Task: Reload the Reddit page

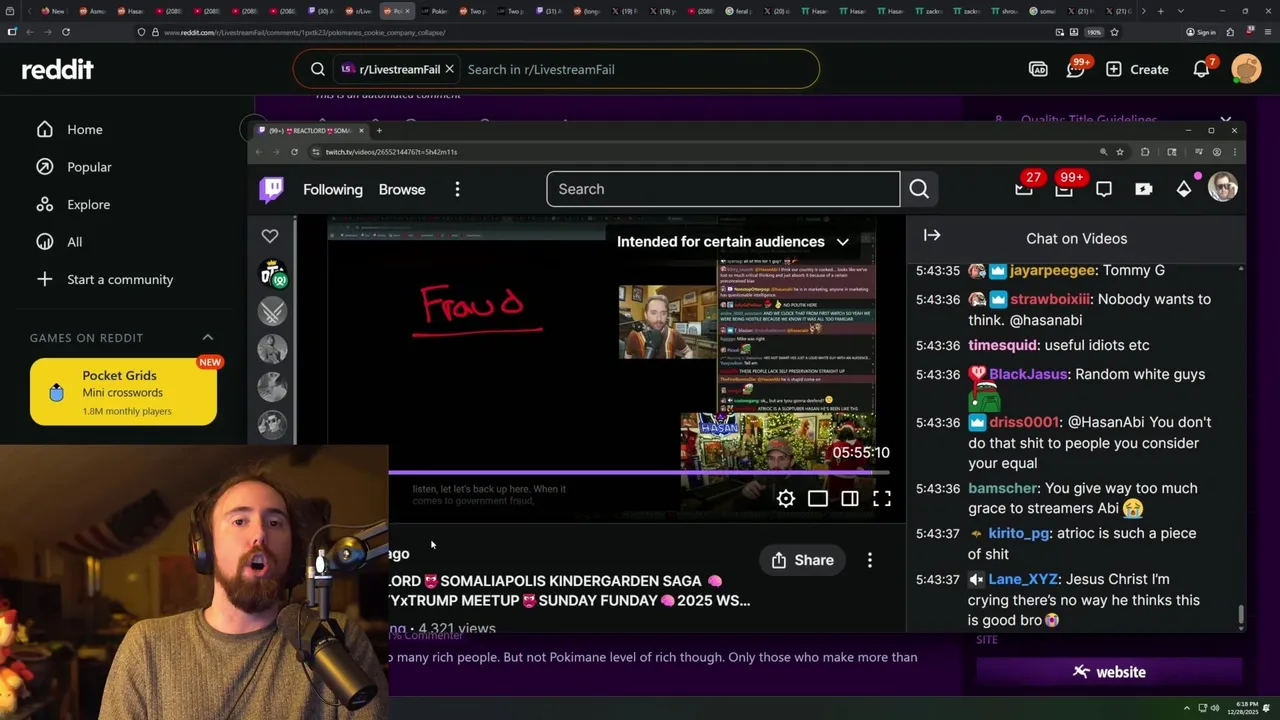Action: 65,32
